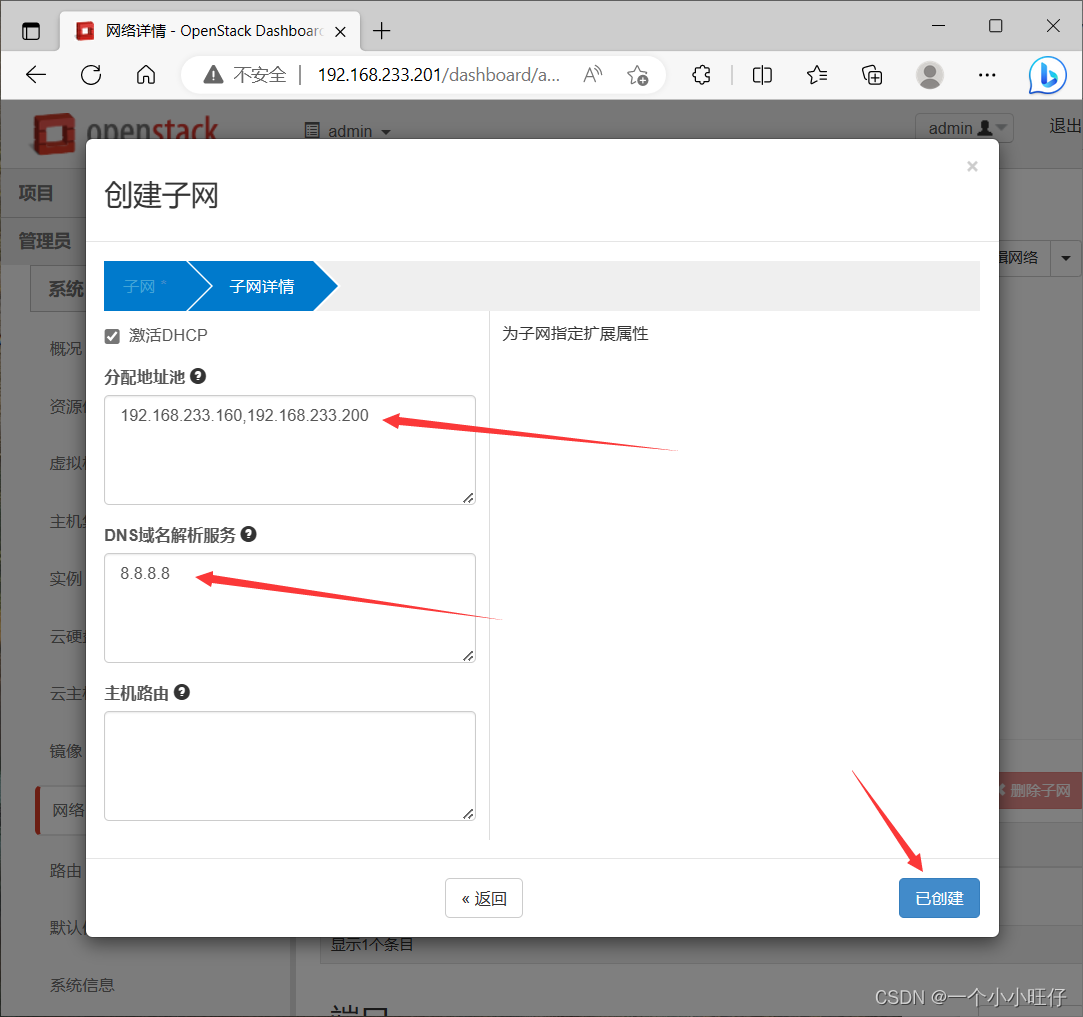Image resolution: width=1083 pixels, height=1017 pixels.
Task: Toggle the 激活DHCP checkbox
Action: coord(112,336)
